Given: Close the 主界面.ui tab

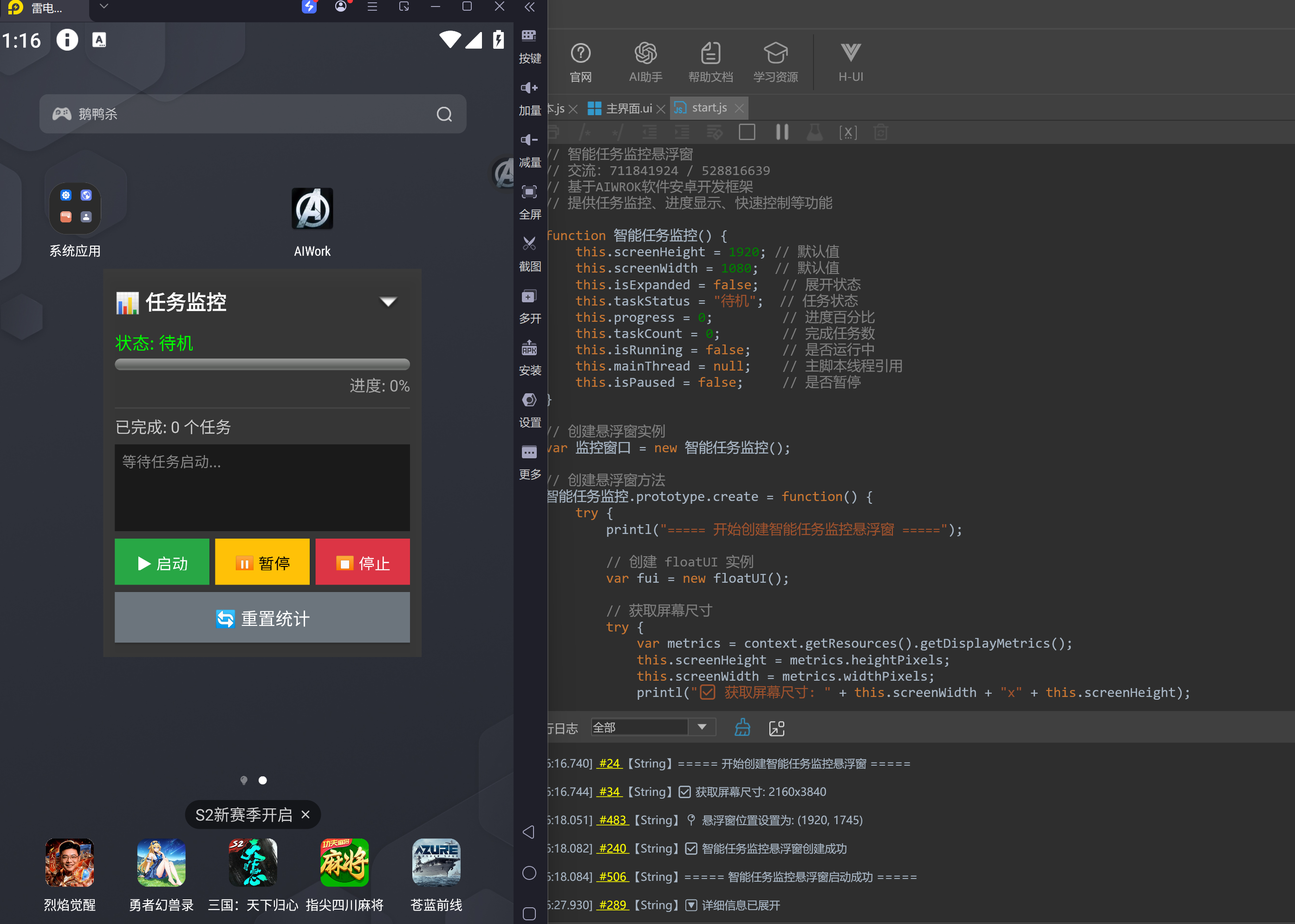Looking at the screenshot, I should pos(660,109).
